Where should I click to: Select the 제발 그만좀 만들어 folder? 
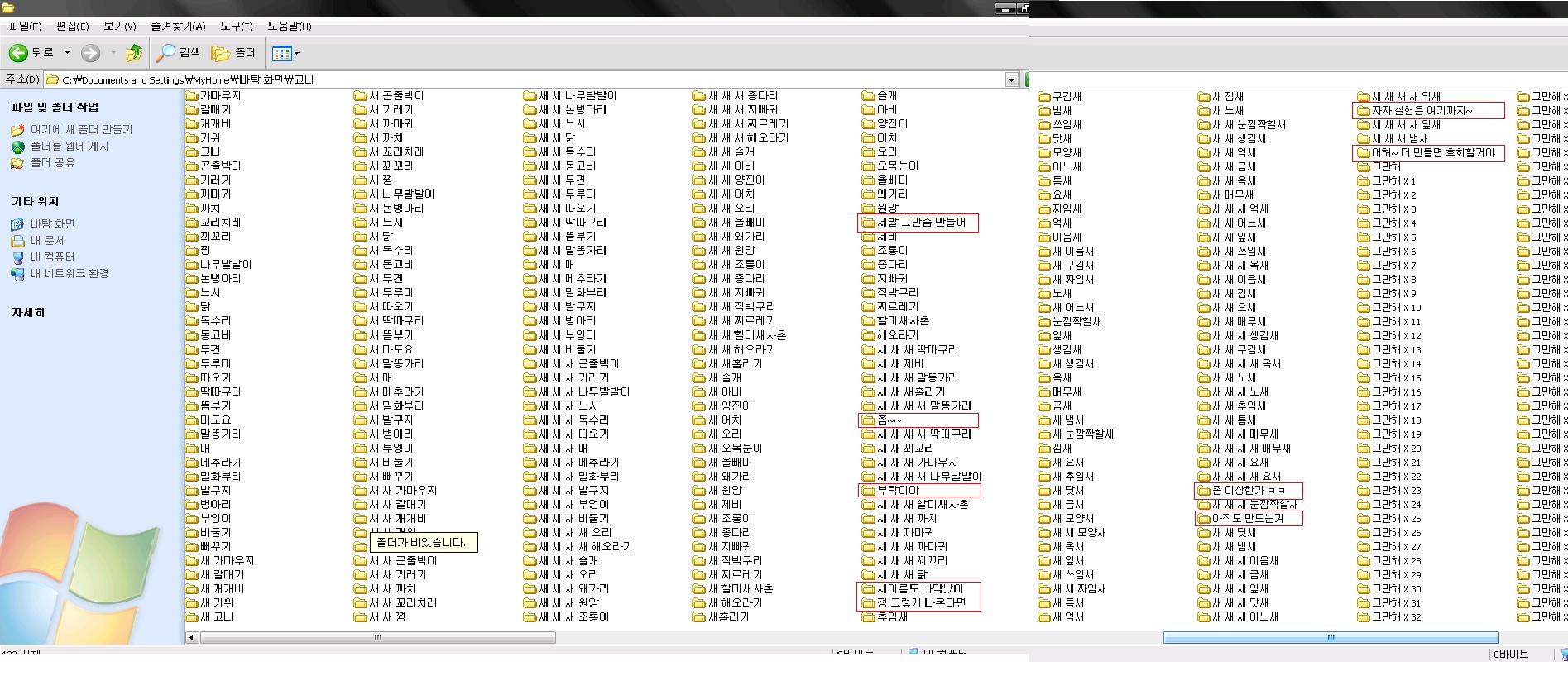914,223
